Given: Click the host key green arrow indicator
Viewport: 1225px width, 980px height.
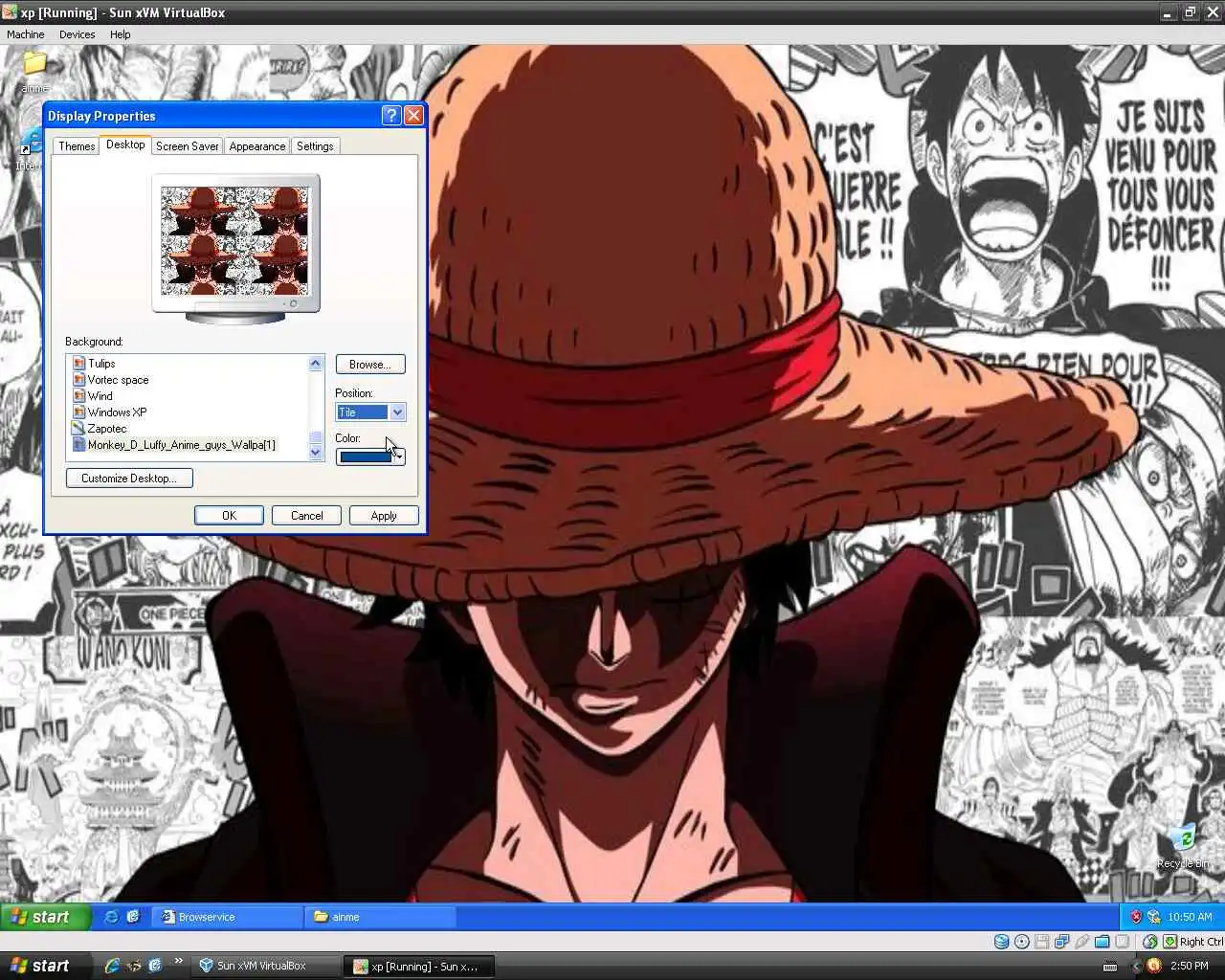Looking at the screenshot, I should coord(1169,942).
